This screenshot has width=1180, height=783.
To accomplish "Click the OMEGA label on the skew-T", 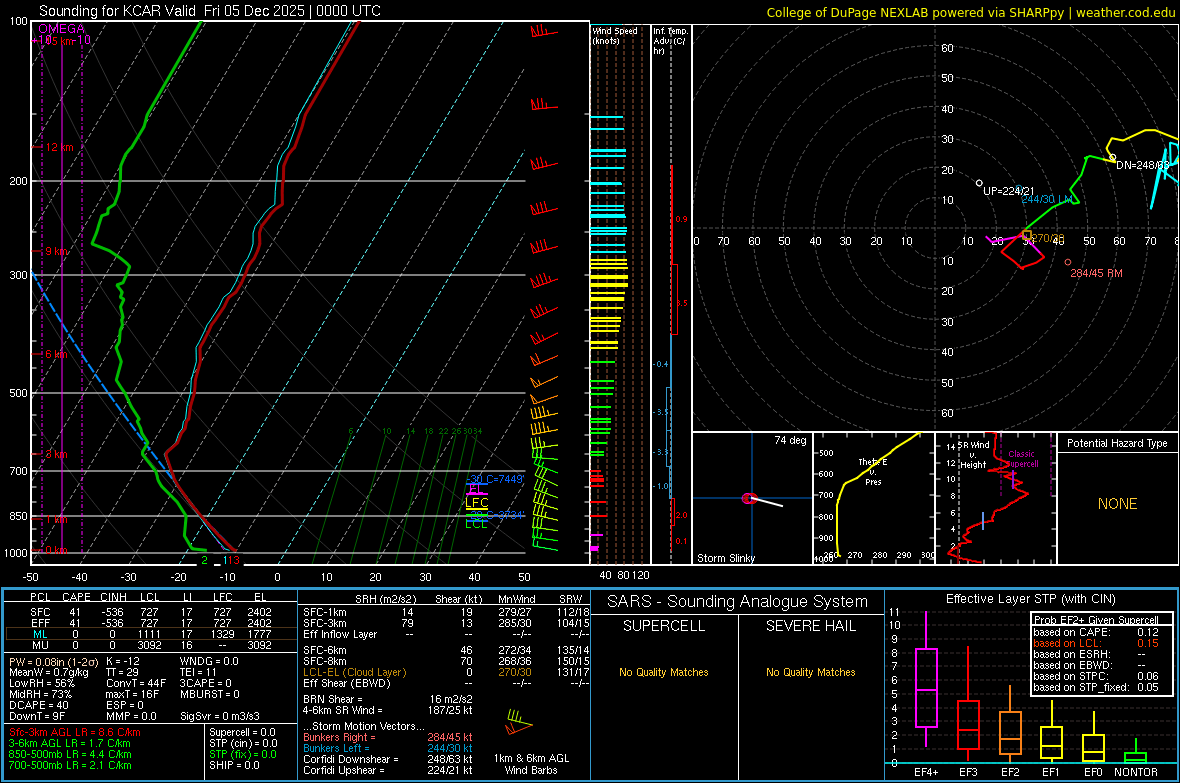I will [62, 29].
